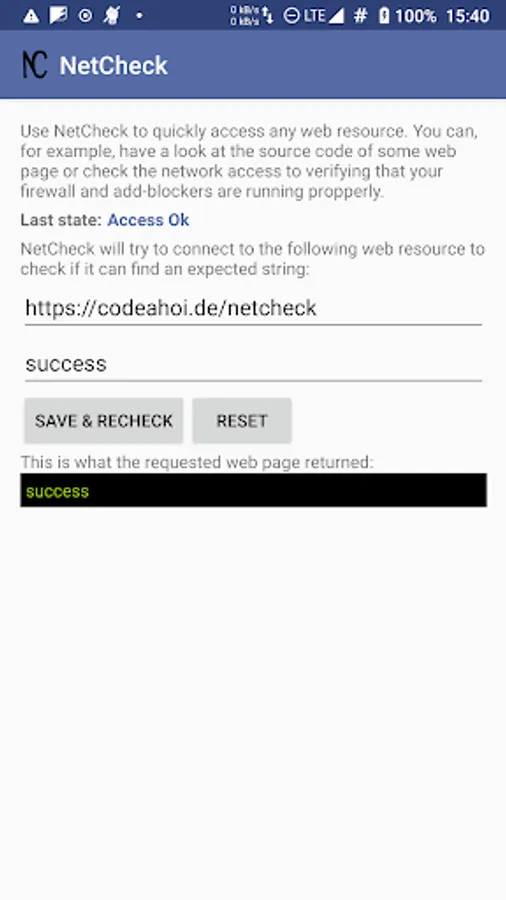Click the SAVE & RECHECK button
The height and width of the screenshot is (900, 506).
(104, 421)
